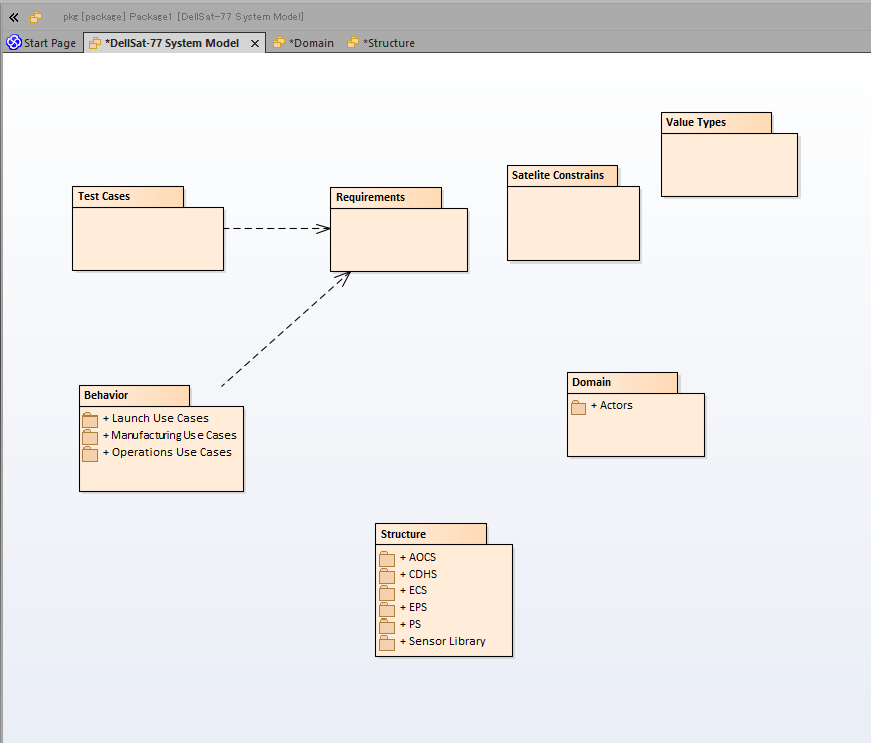Select the Structure package header on the diagram

click(x=431, y=534)
